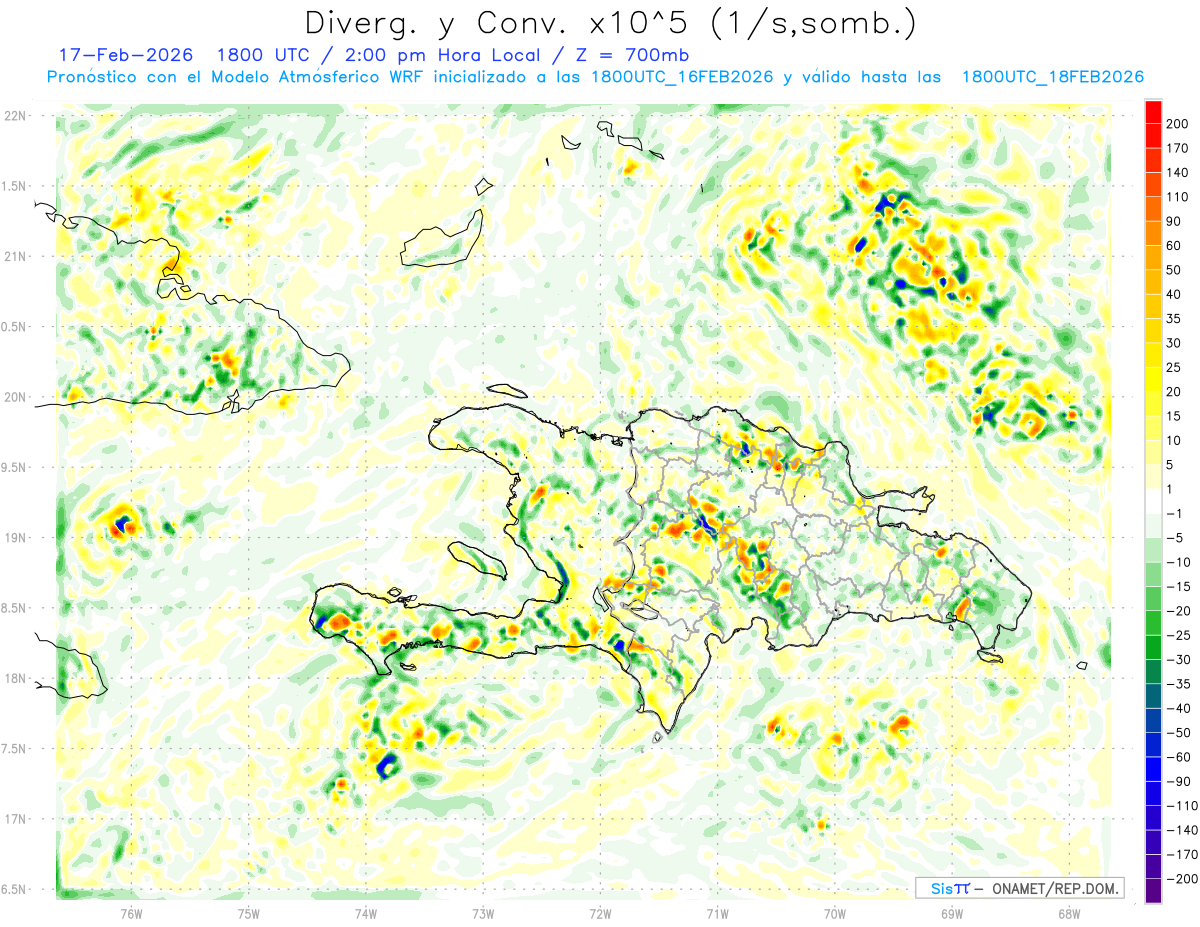This screenshot has width=1200, height=927.
Task: Click the 72W longitude label
Action: pyautogui.click(x=600, y=913)
